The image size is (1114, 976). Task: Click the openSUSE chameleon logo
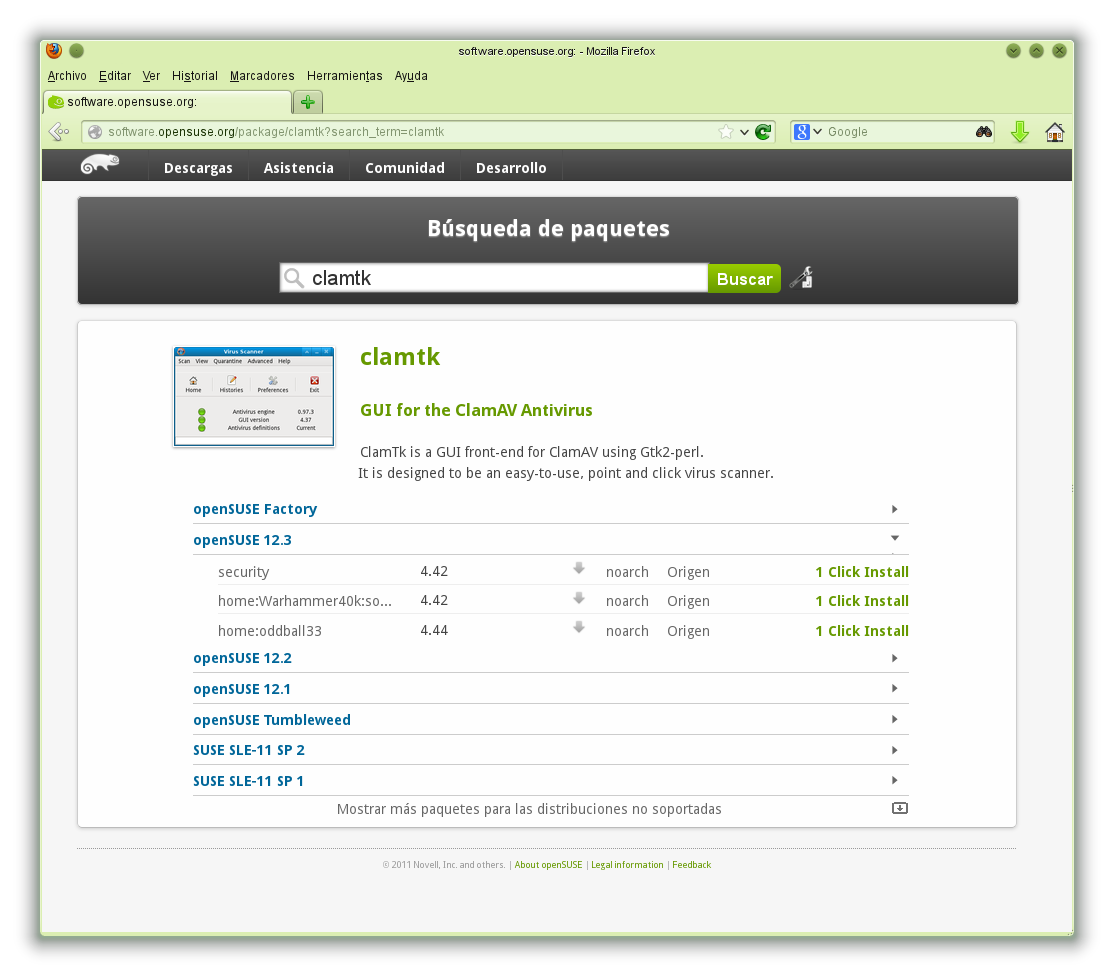tap(99, 164)
